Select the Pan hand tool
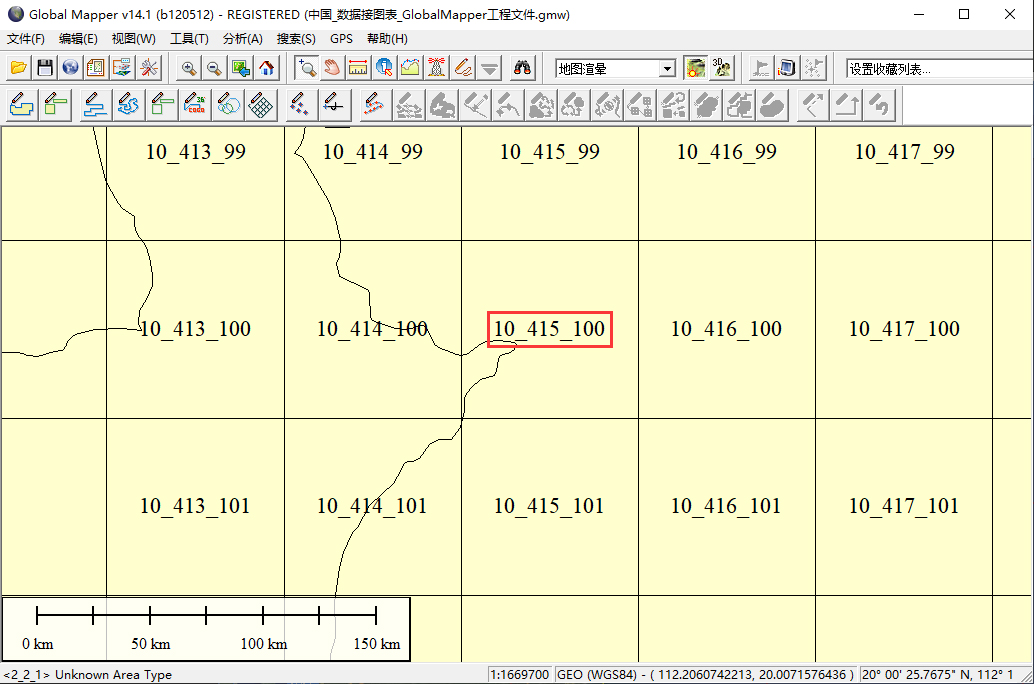This screenshot has height=684, width=1034. pyautogui.click(x=333, y=68)
